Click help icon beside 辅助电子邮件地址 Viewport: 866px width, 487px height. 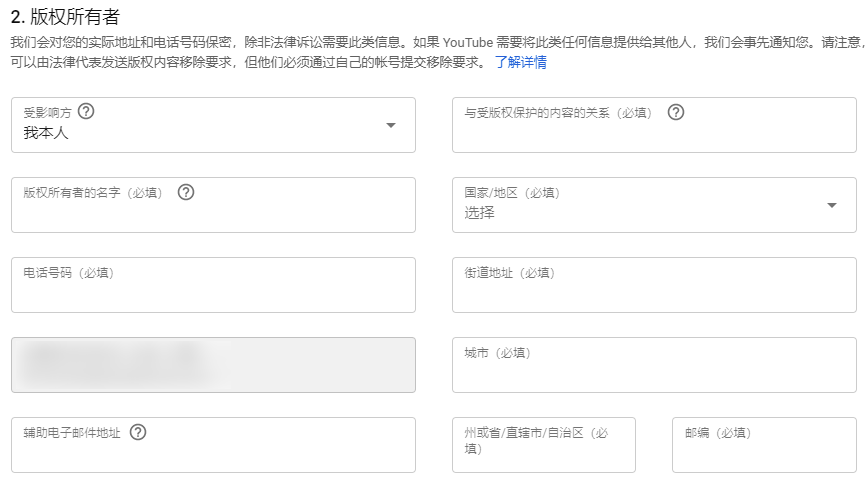138,432
